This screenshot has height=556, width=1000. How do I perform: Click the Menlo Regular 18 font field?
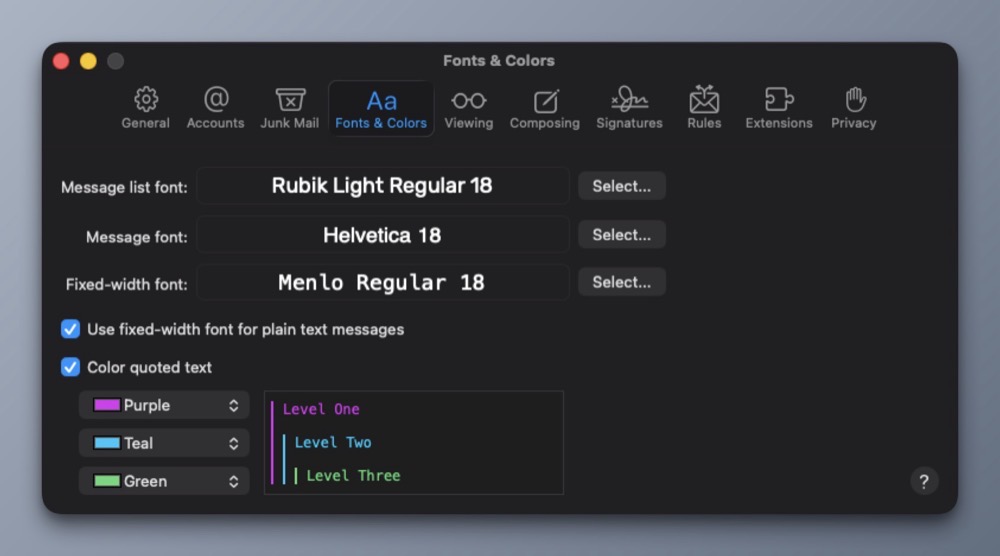tap(383, 282)
